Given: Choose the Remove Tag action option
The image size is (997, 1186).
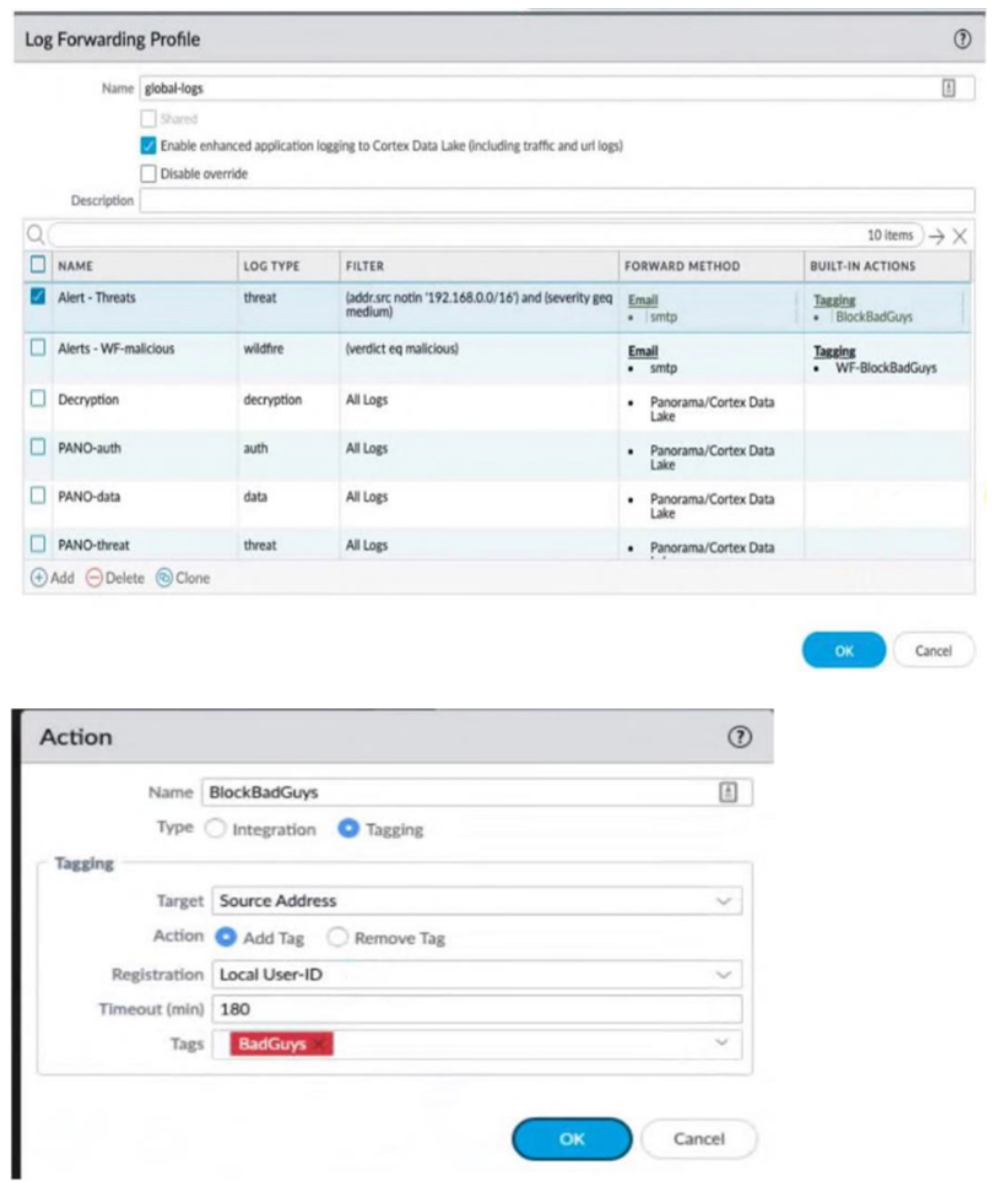Looking at the screenshot, I should point(337,938).
